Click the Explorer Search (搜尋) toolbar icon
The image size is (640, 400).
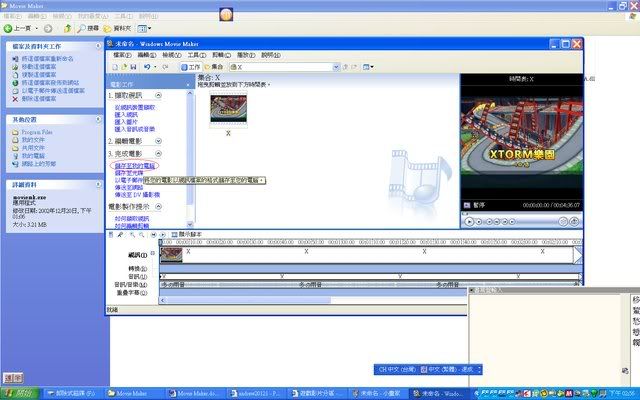pyautogui.click(x=92, y=27)
